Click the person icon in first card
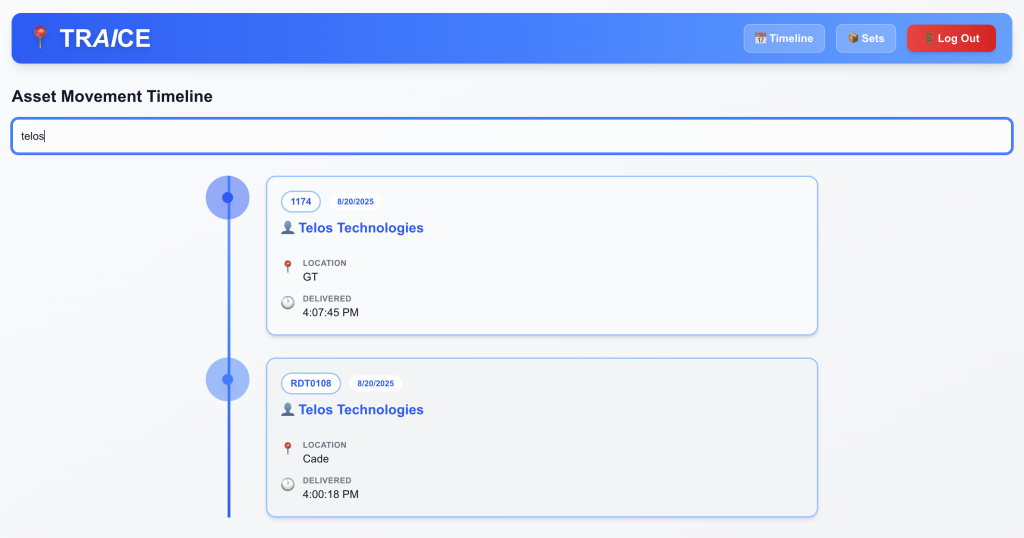This screenshot has height=538, width=1024. (x=288, y=228)
